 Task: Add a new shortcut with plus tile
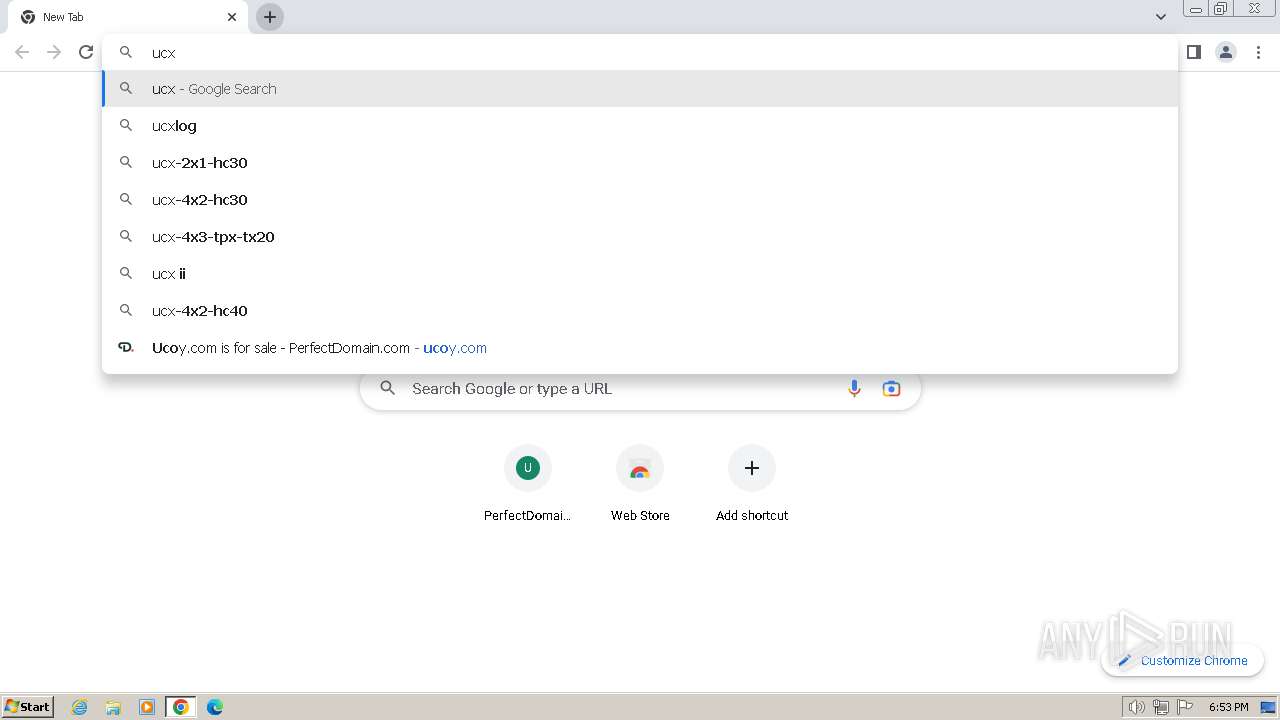tap(752, 485)
